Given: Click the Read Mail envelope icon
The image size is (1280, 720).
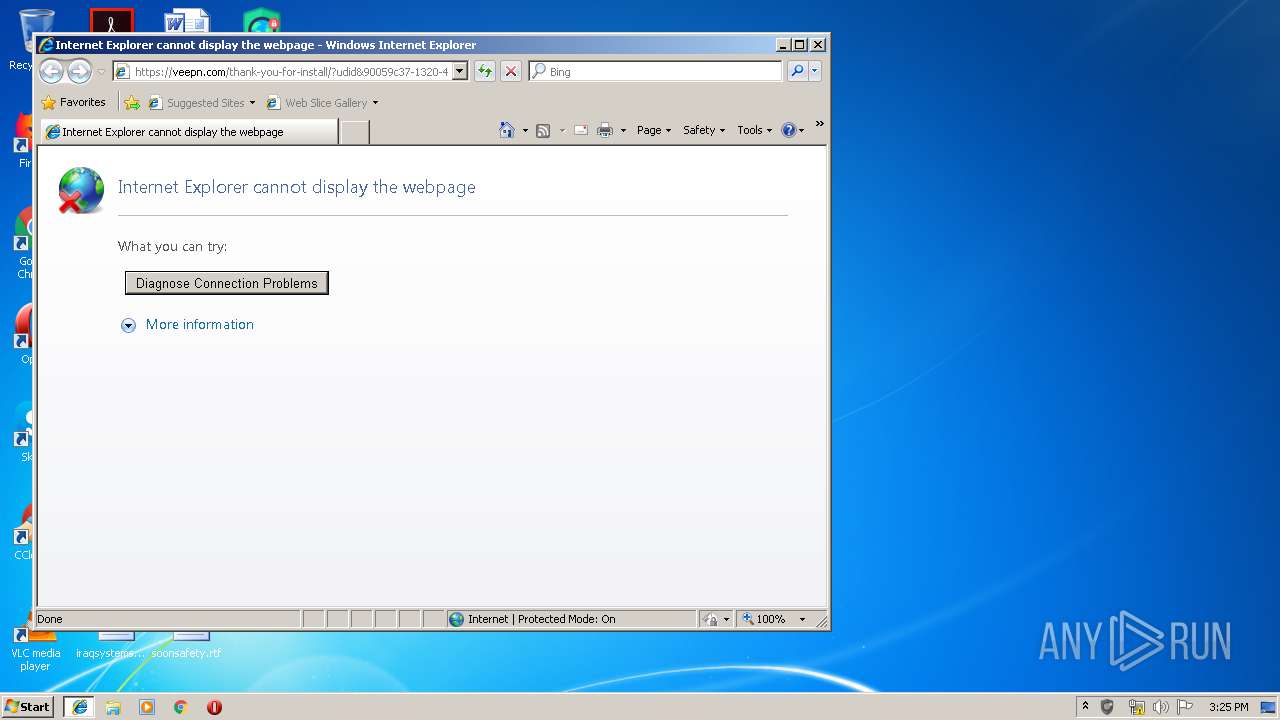Looking at the screenshot, I should coord(581,130).
